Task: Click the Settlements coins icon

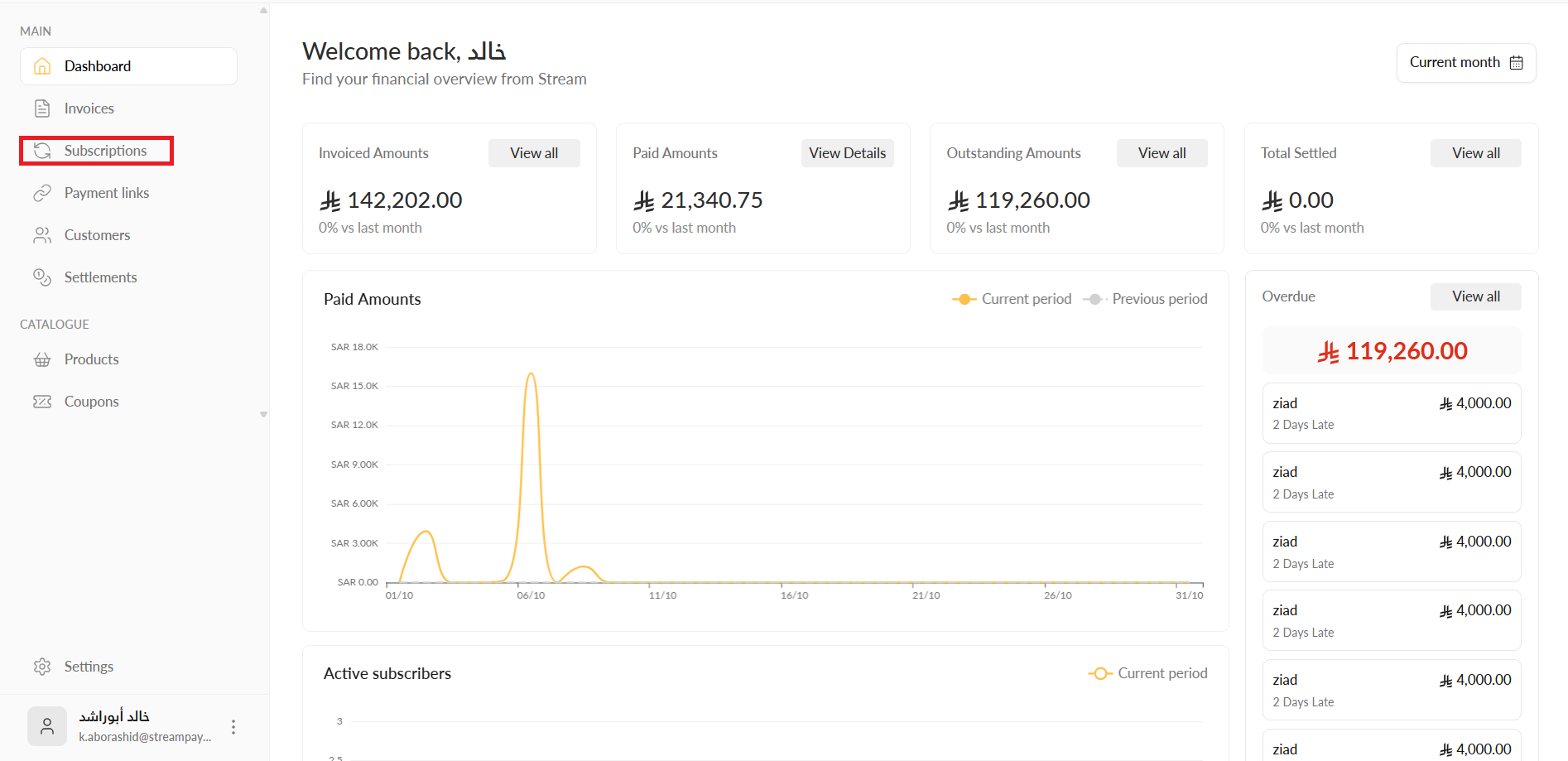Action: click(42, 277)
